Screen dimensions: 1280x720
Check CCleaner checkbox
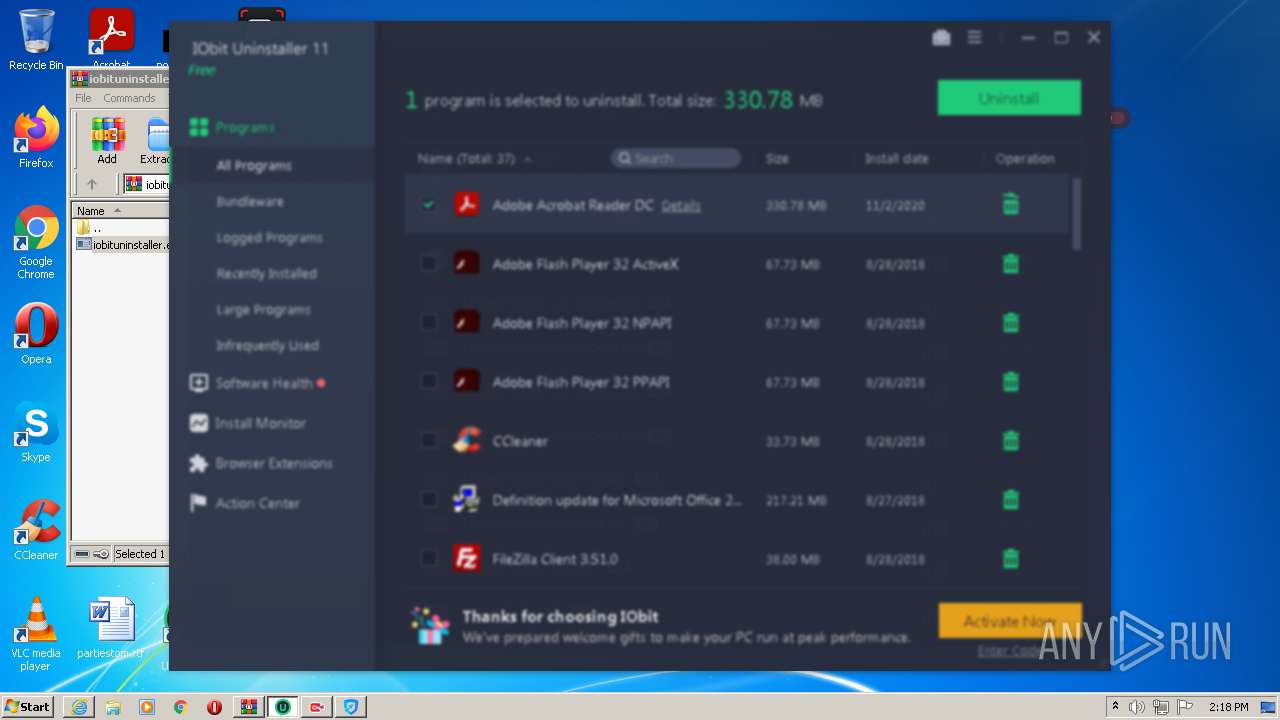429,441
